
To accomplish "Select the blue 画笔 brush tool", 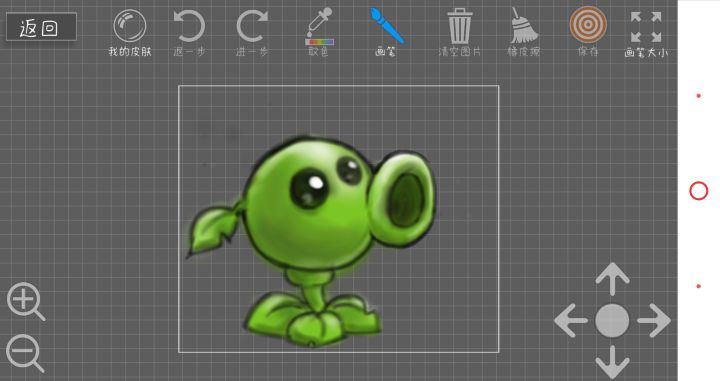I will (x=387, y=26).
